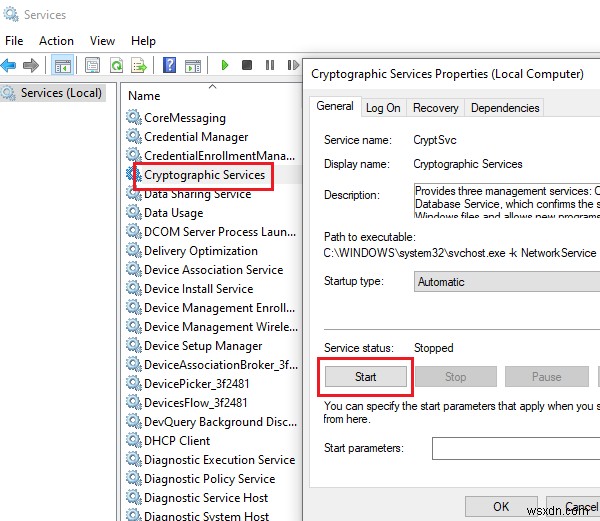600x521 pixels.
Task: Select the Device Install Service row
Action: [x=199, y=289]
